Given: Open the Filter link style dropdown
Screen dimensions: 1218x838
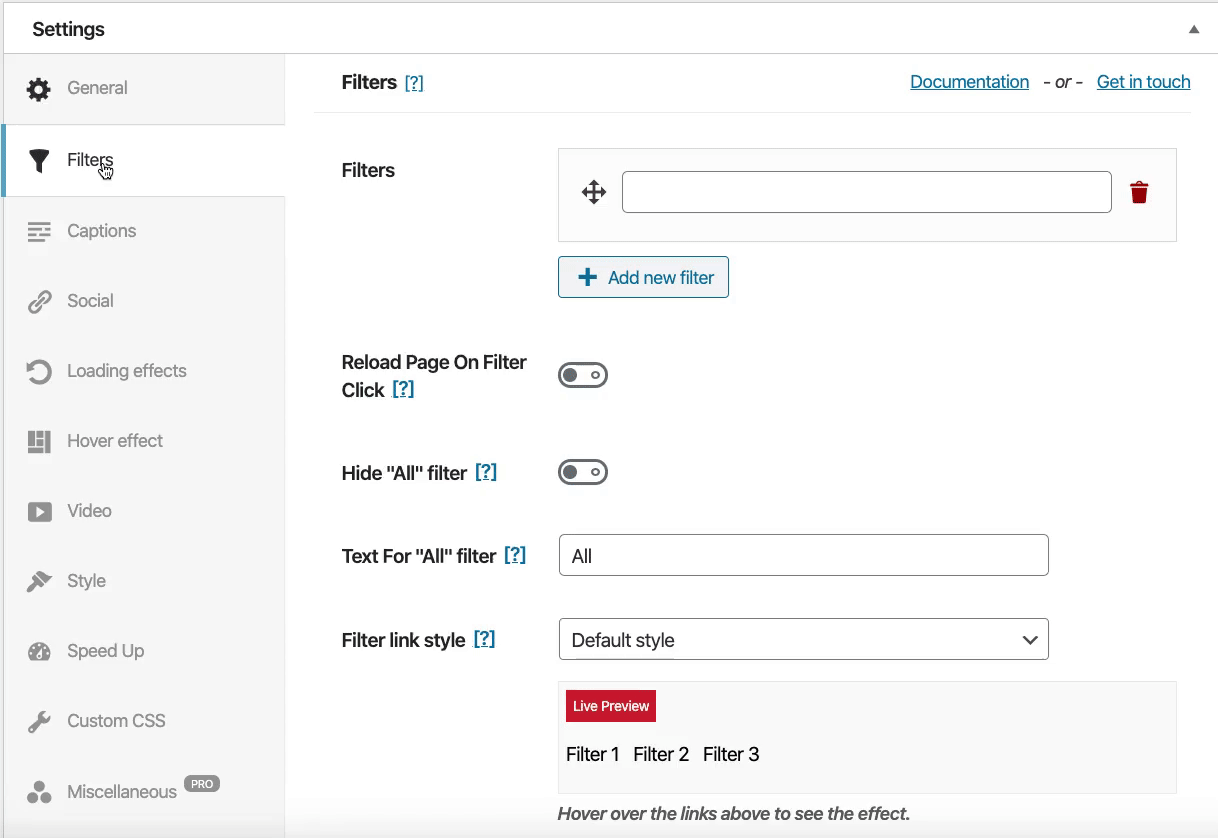Looking at the screenshot, I should coord(804,640).
